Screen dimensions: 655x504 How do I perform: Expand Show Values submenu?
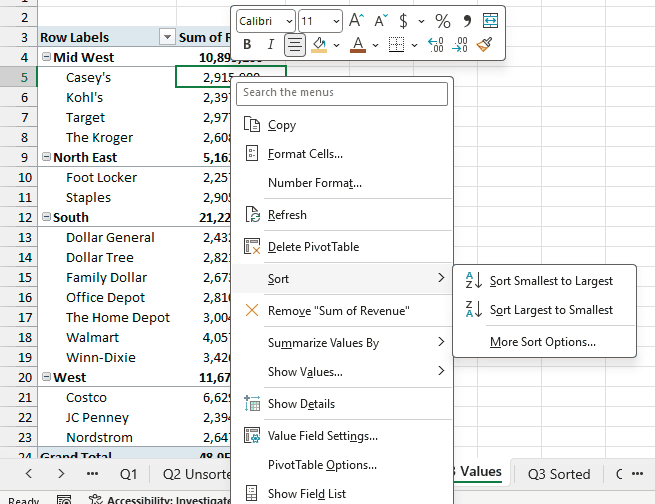(342, 372)
